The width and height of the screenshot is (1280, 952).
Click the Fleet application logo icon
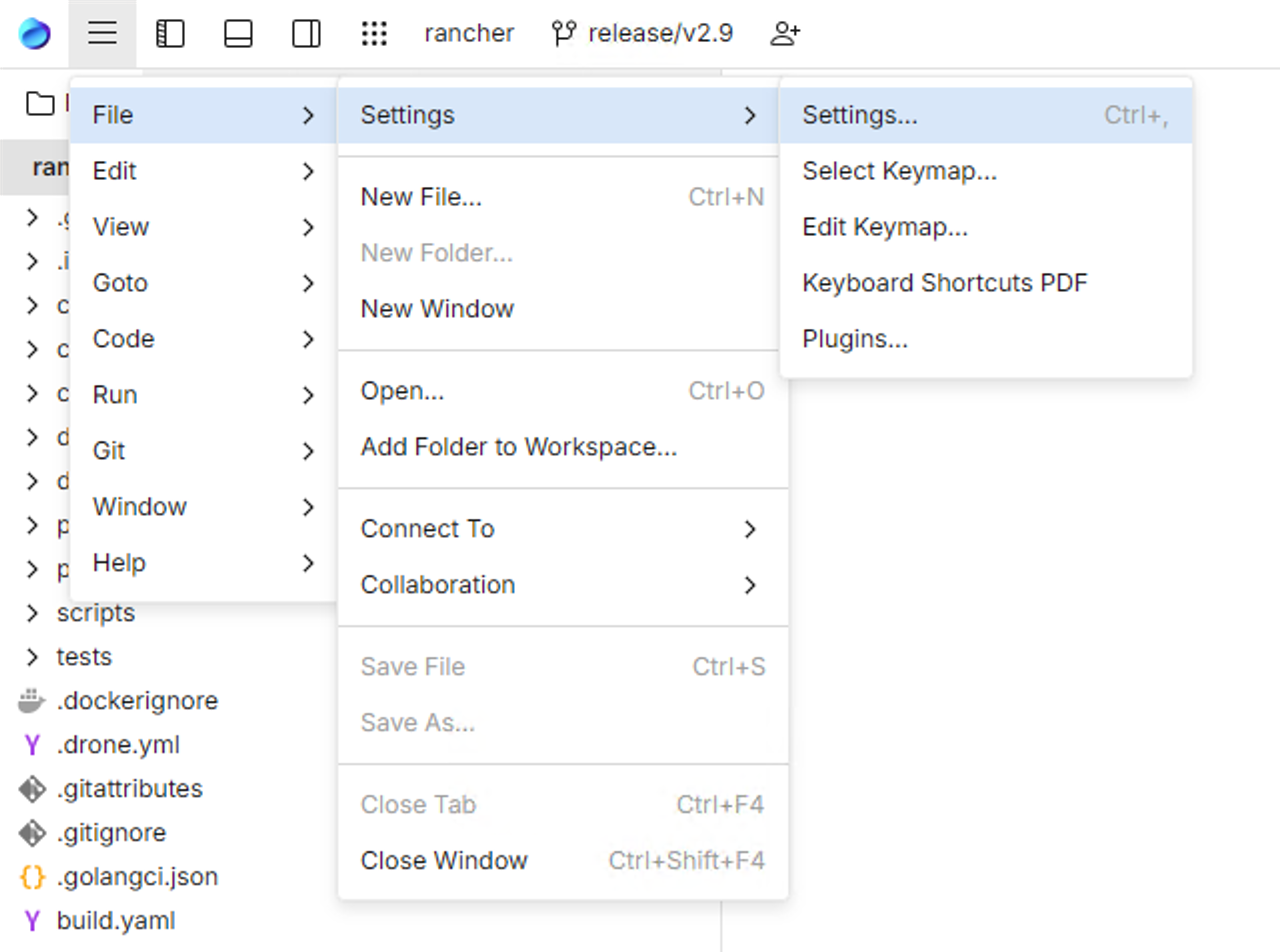point(36,33)
